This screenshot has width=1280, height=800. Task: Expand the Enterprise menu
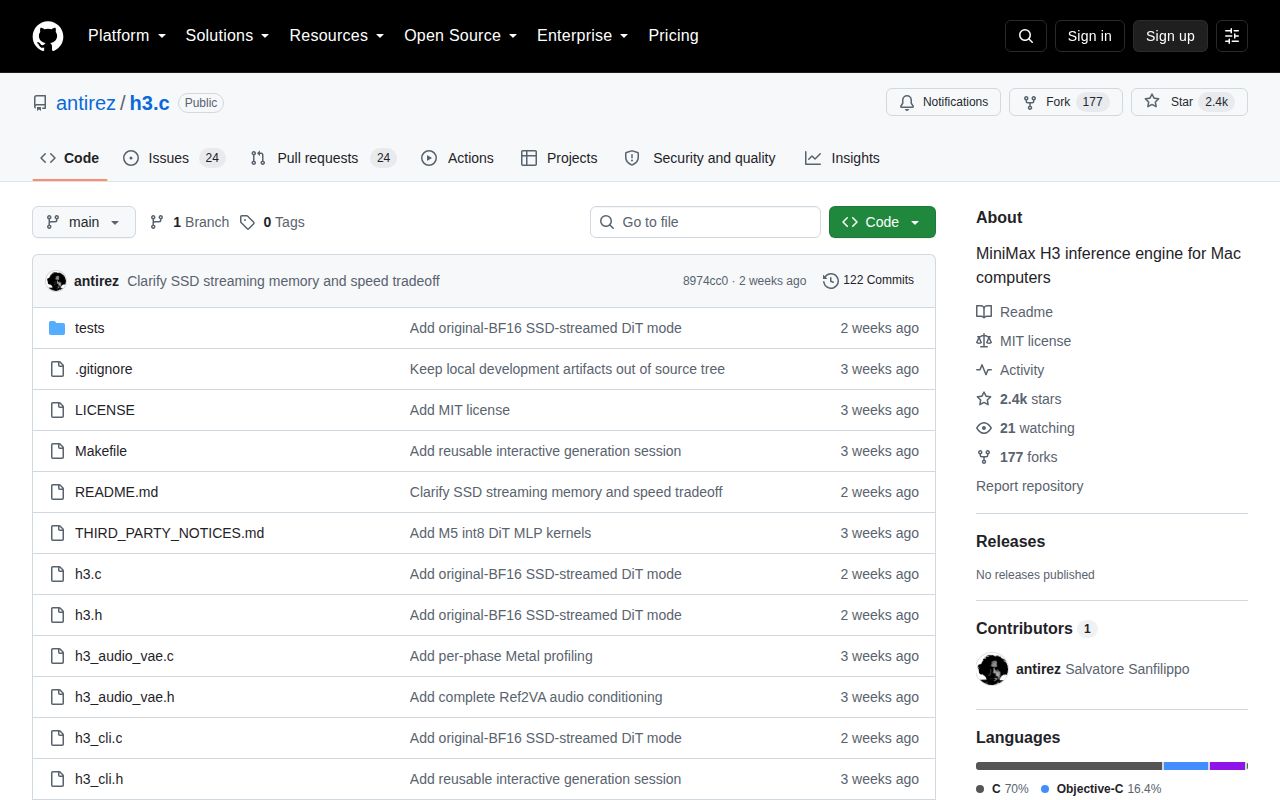pyautogui.click(x=582, y=36)
